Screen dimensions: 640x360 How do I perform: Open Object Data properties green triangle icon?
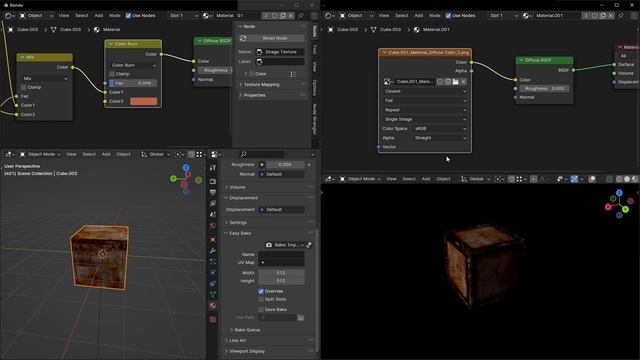(x=213, y=294)
